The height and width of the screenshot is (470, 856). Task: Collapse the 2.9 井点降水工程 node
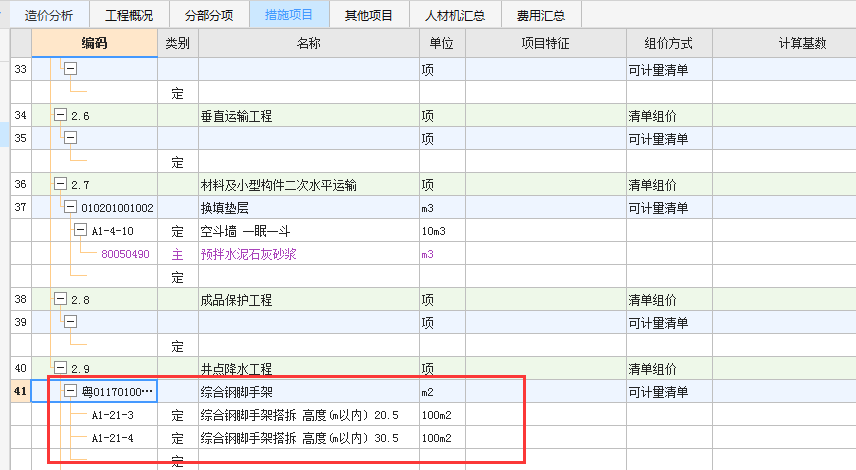pos(60,368)
